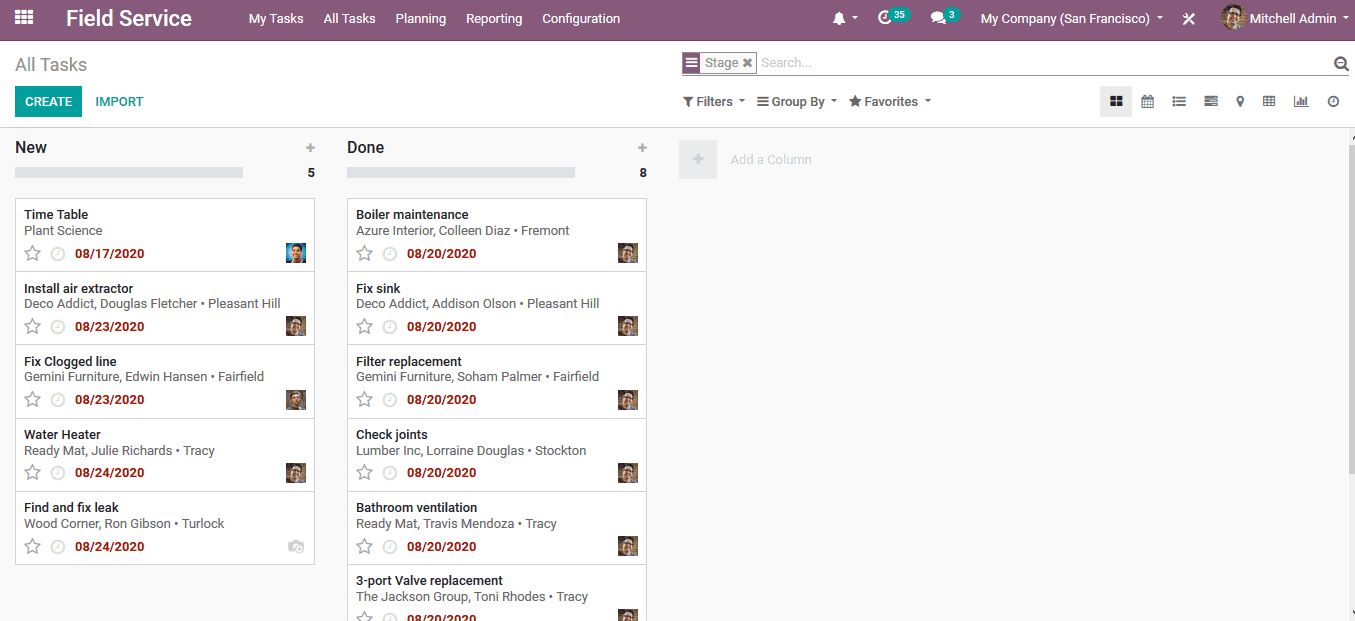Image resolution: width=1355 pixels, height=621 pixels.
Task: Click activity clock on Check joints card
Action: (x=390, y=473)
